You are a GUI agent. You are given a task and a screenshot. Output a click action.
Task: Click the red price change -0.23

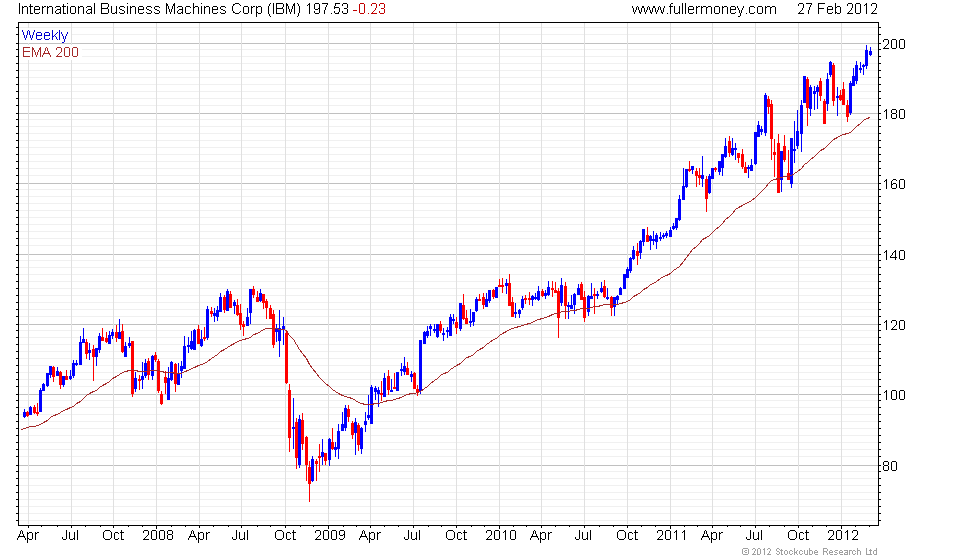pyautogui.click(x=369, y=9)
